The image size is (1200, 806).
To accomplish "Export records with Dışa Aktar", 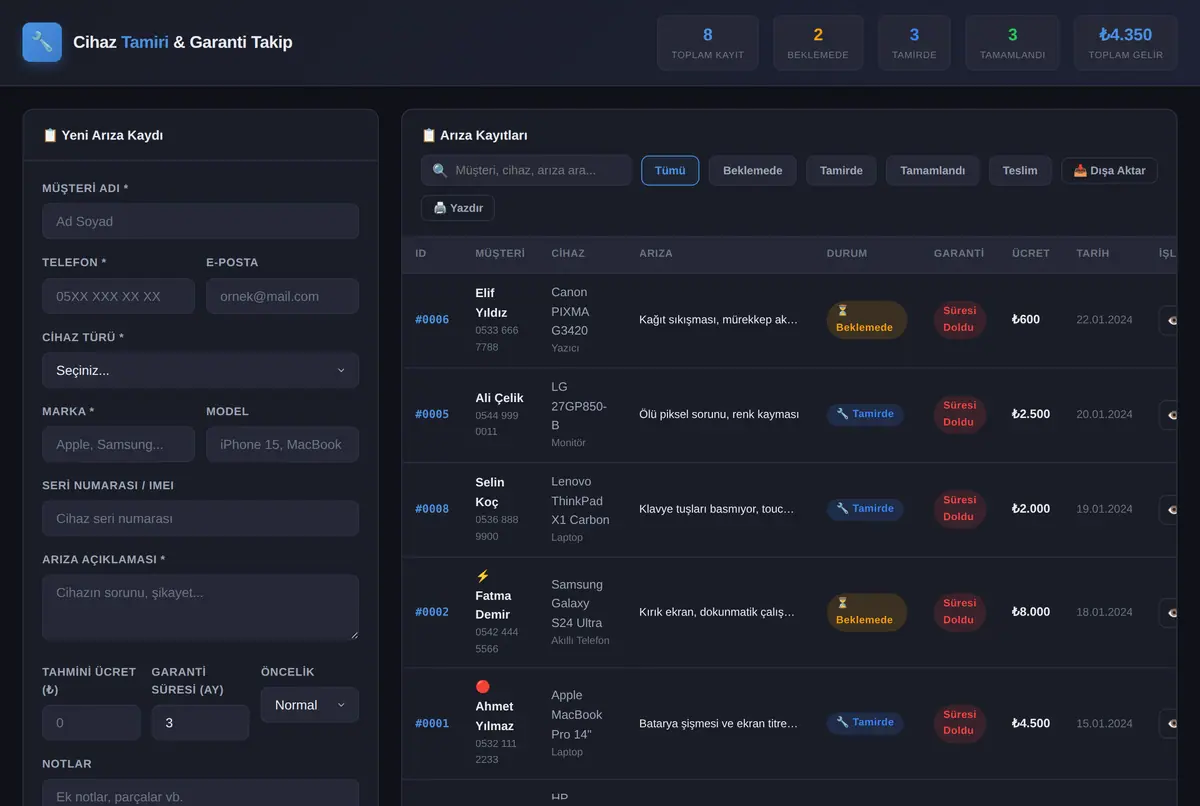I will click(1109, 170).
